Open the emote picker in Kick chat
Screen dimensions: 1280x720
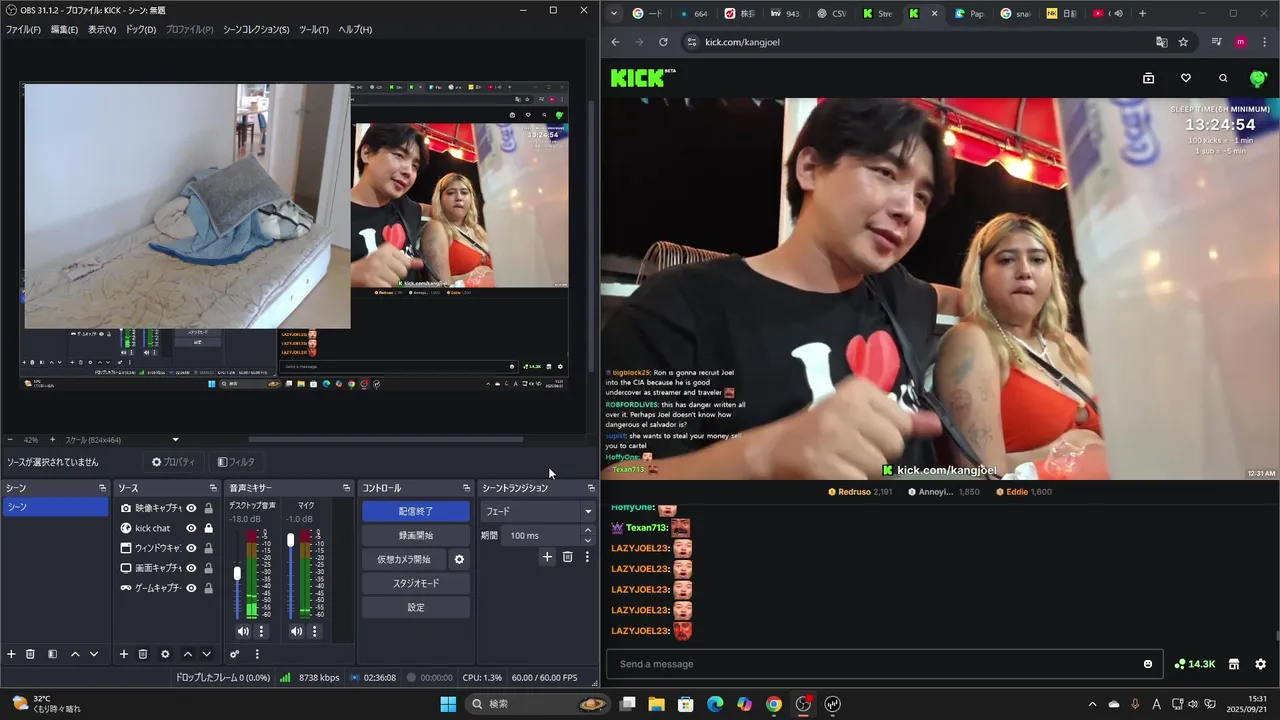point(1148,664)
